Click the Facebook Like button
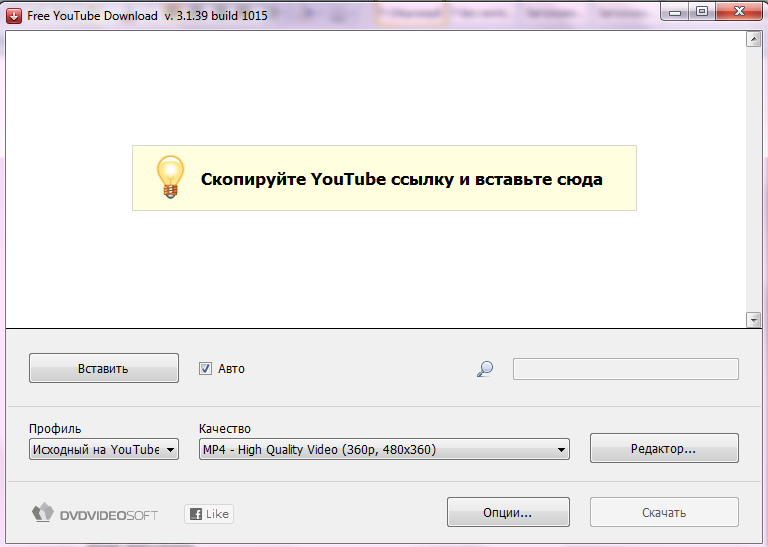 [209, 514]
